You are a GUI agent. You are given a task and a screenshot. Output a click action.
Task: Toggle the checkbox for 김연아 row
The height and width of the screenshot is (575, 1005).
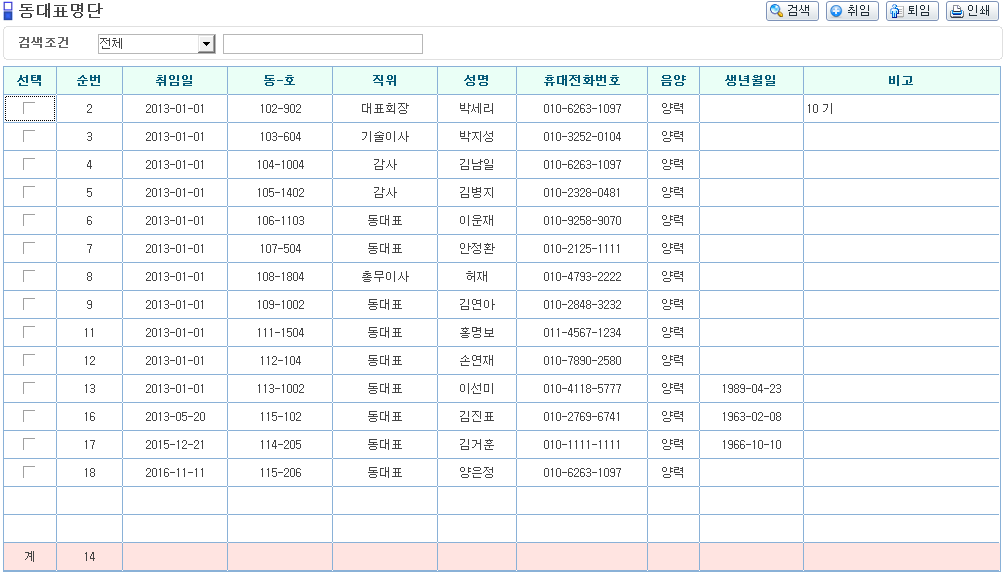click(29, 304)
